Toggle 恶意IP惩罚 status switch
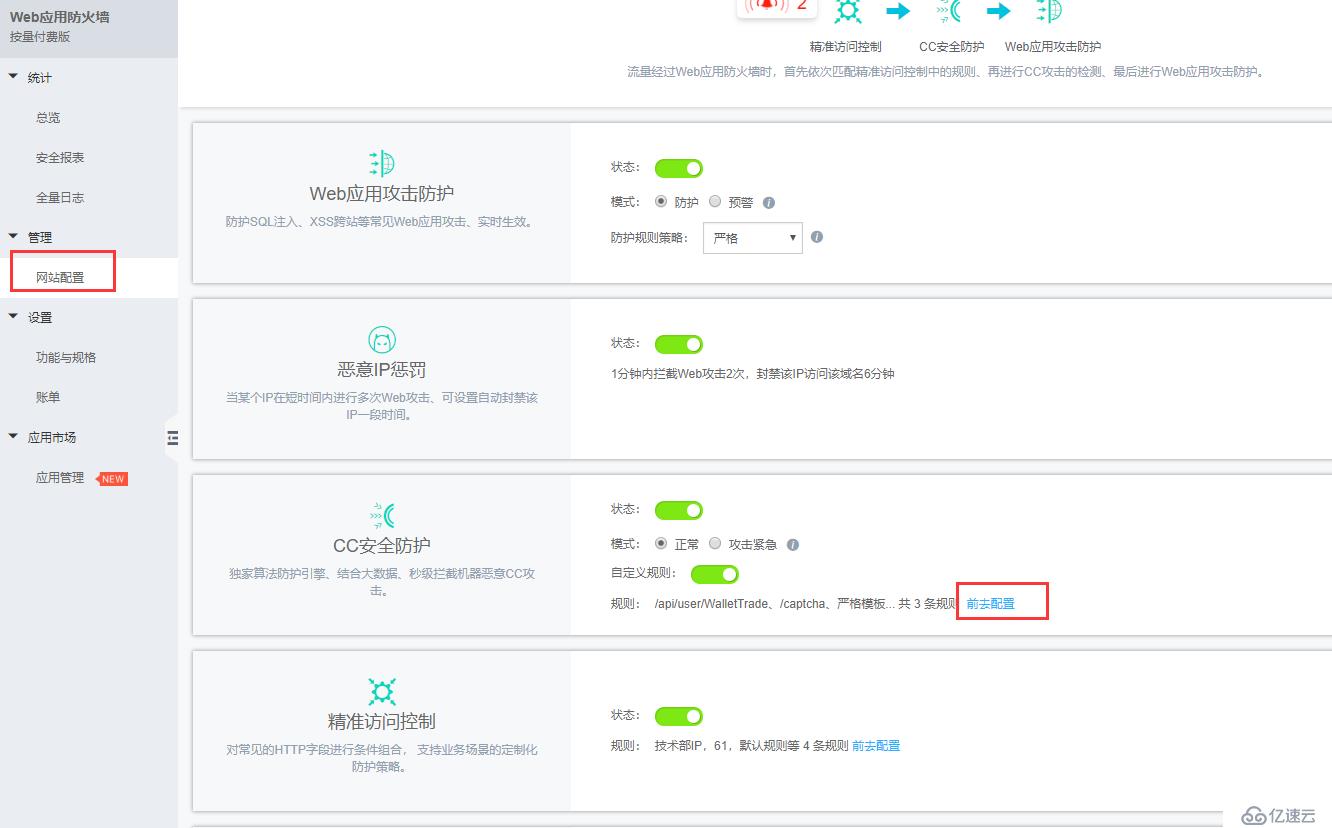This screenshot has width=1332, height=828. [x=679, y=344]
